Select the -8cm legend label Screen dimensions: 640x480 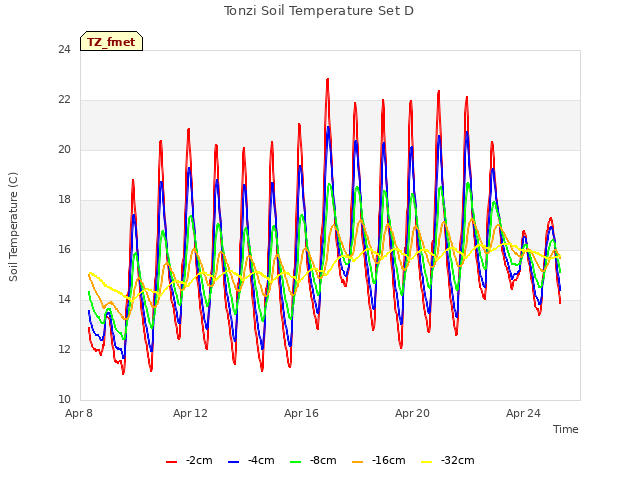323,460
